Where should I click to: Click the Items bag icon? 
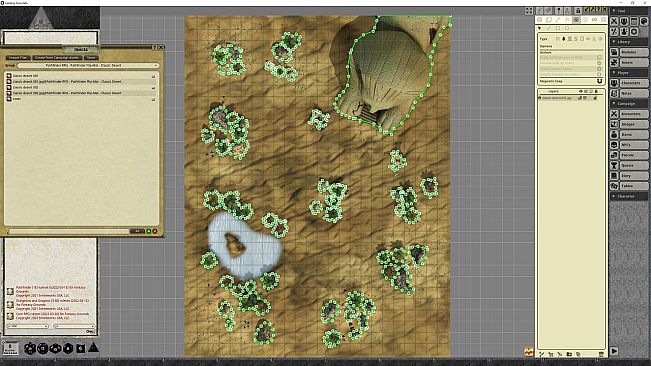click(614, 134)
